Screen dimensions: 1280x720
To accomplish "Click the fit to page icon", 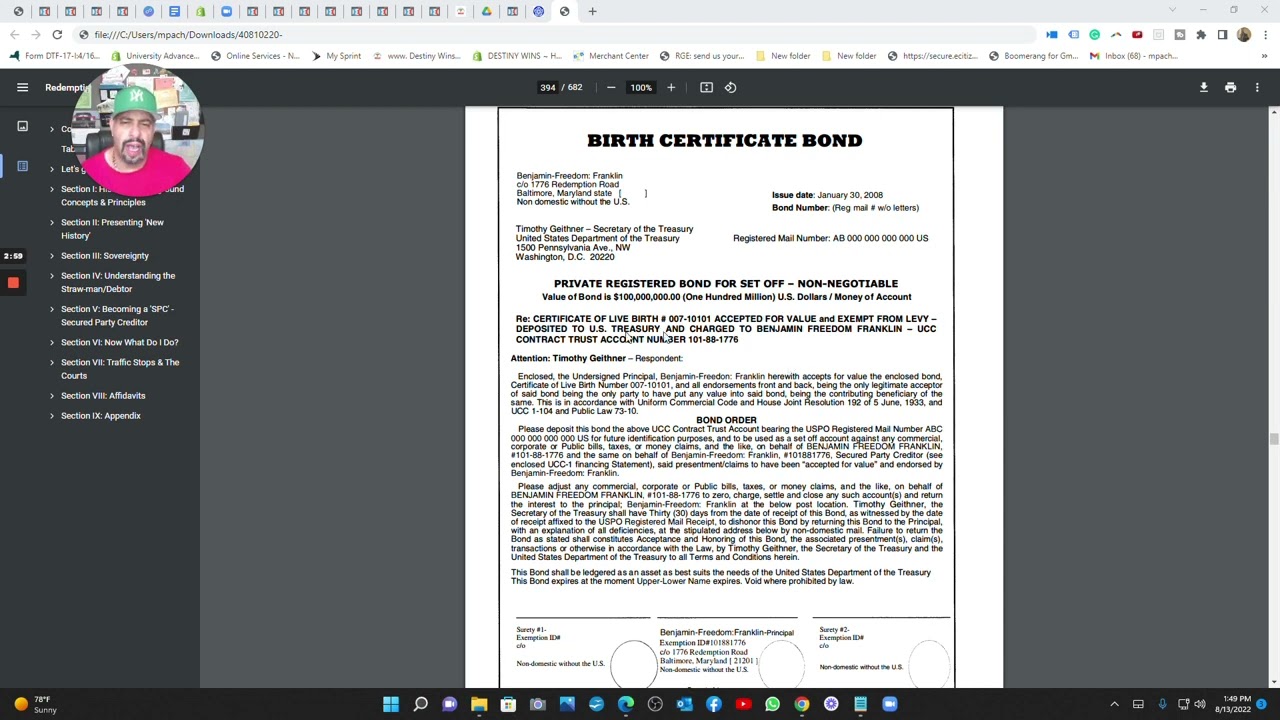I will tap(706, 87).
